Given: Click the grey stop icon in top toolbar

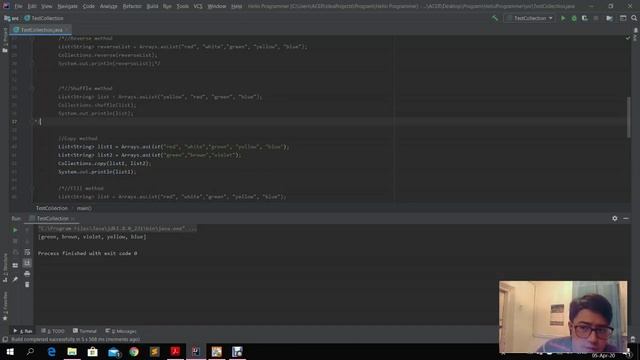Looking at the screenshot, I should 596,18.
